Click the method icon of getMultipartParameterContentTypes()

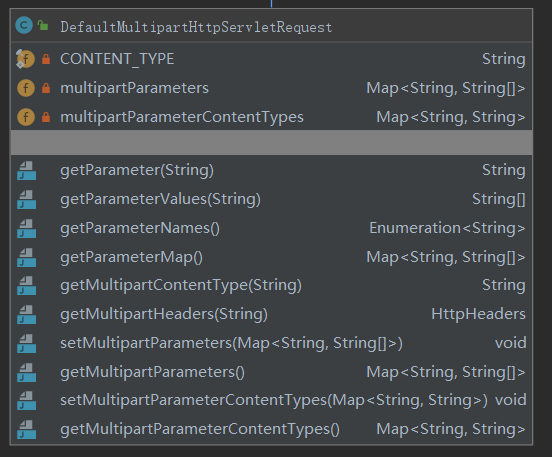(27, 430)
